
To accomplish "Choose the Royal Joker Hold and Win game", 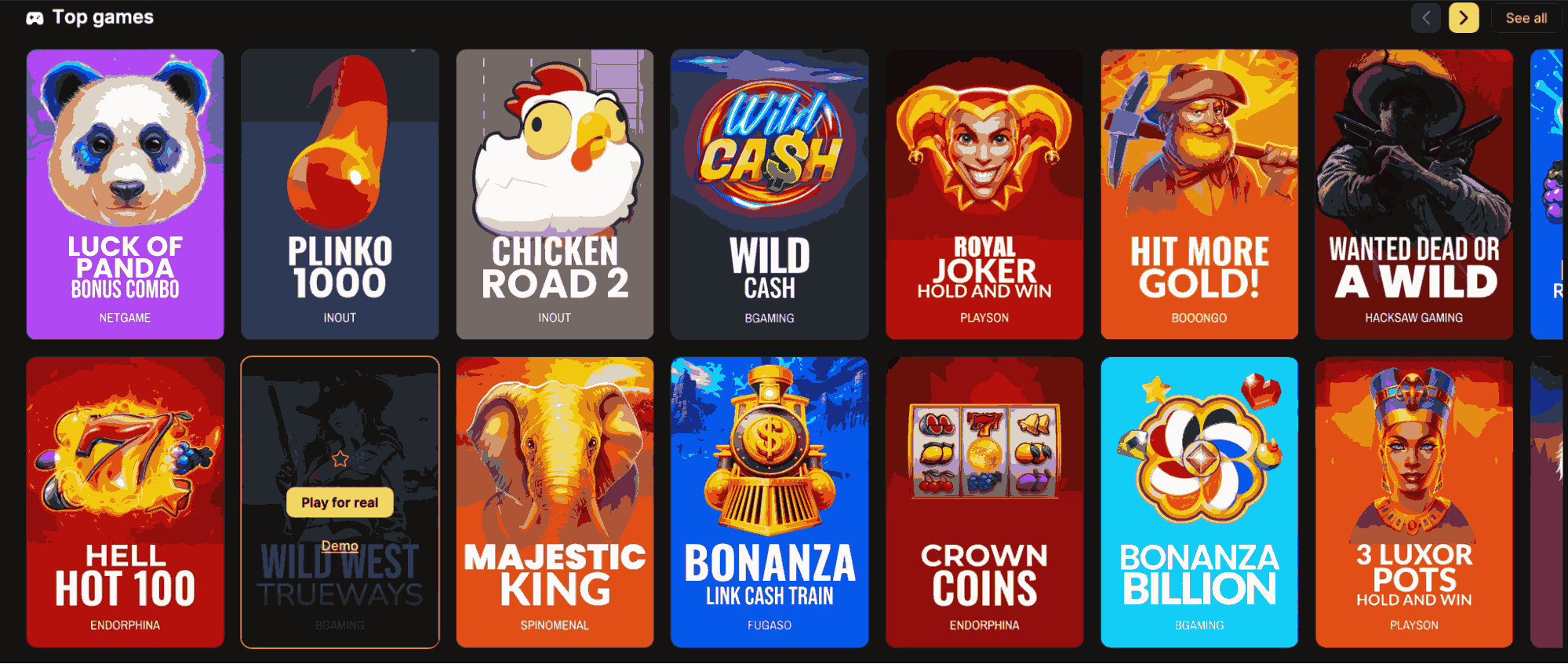I will (x=984, y=194).
